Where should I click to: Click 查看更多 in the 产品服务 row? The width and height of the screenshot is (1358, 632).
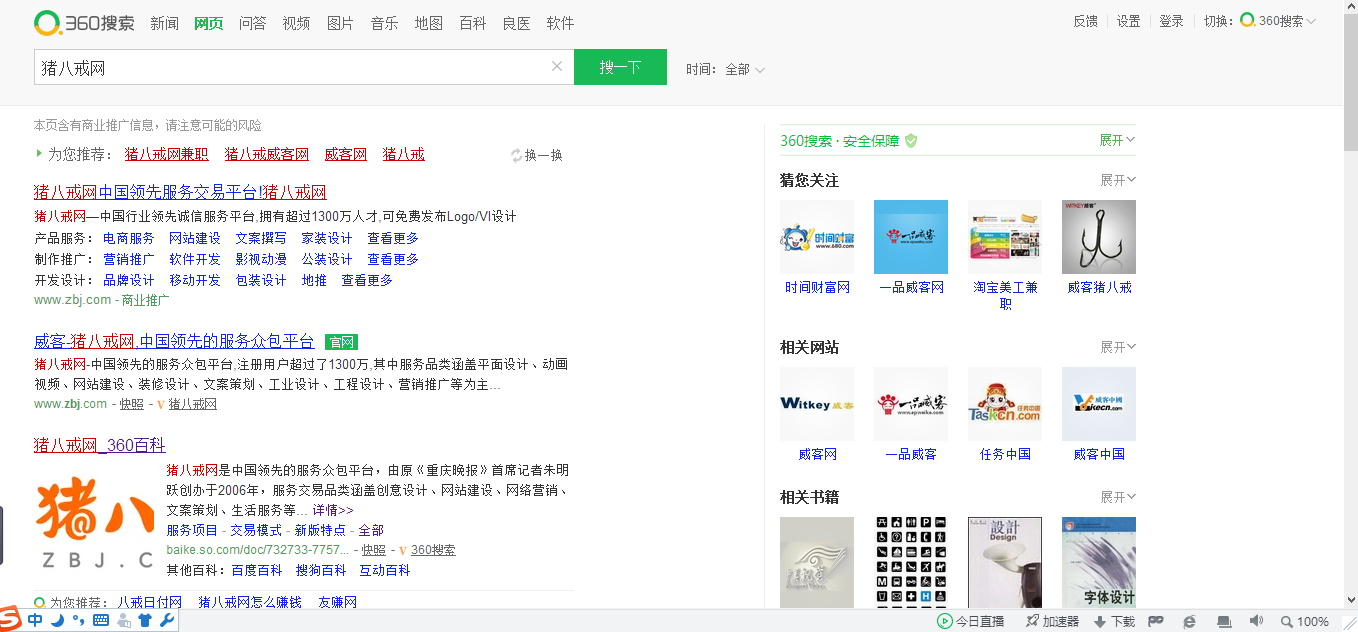393,238
